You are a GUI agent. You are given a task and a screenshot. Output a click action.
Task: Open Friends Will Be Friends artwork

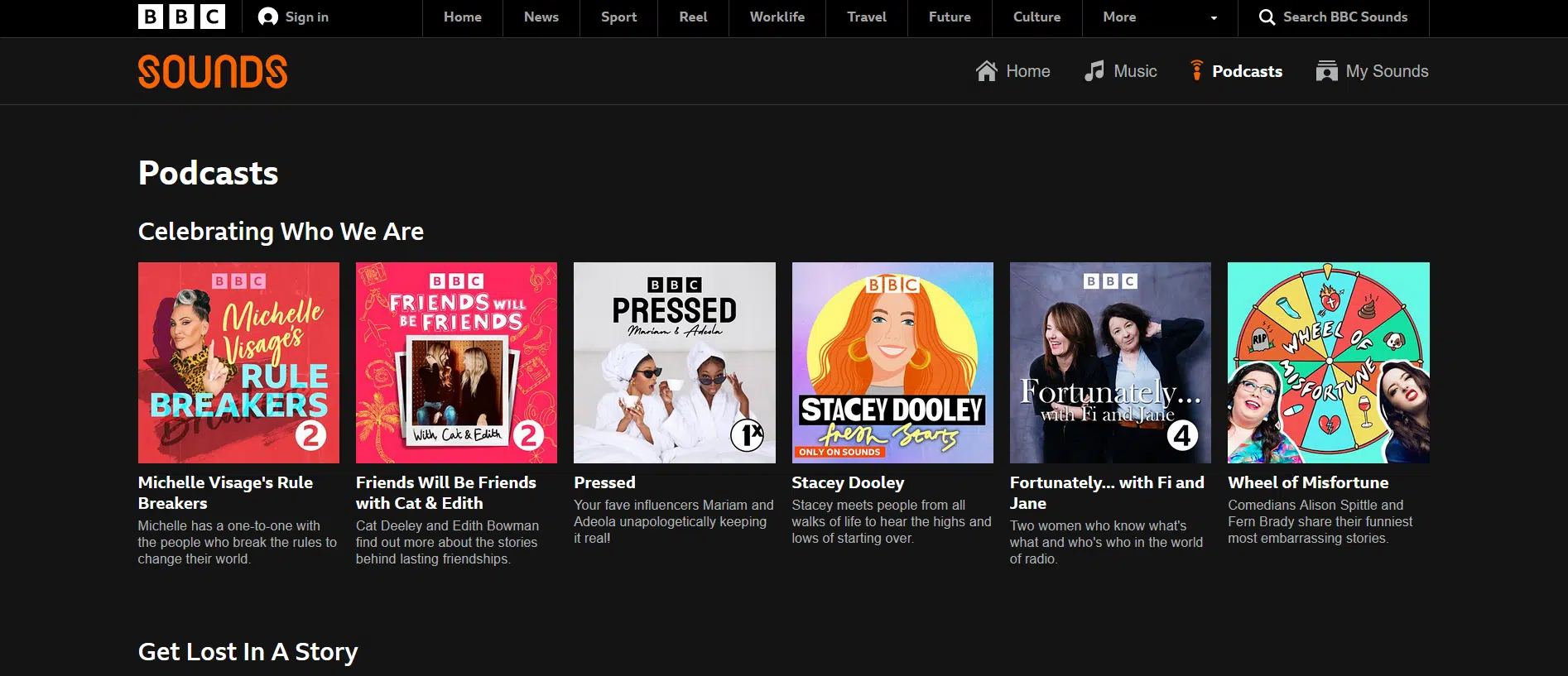[456, 362]
